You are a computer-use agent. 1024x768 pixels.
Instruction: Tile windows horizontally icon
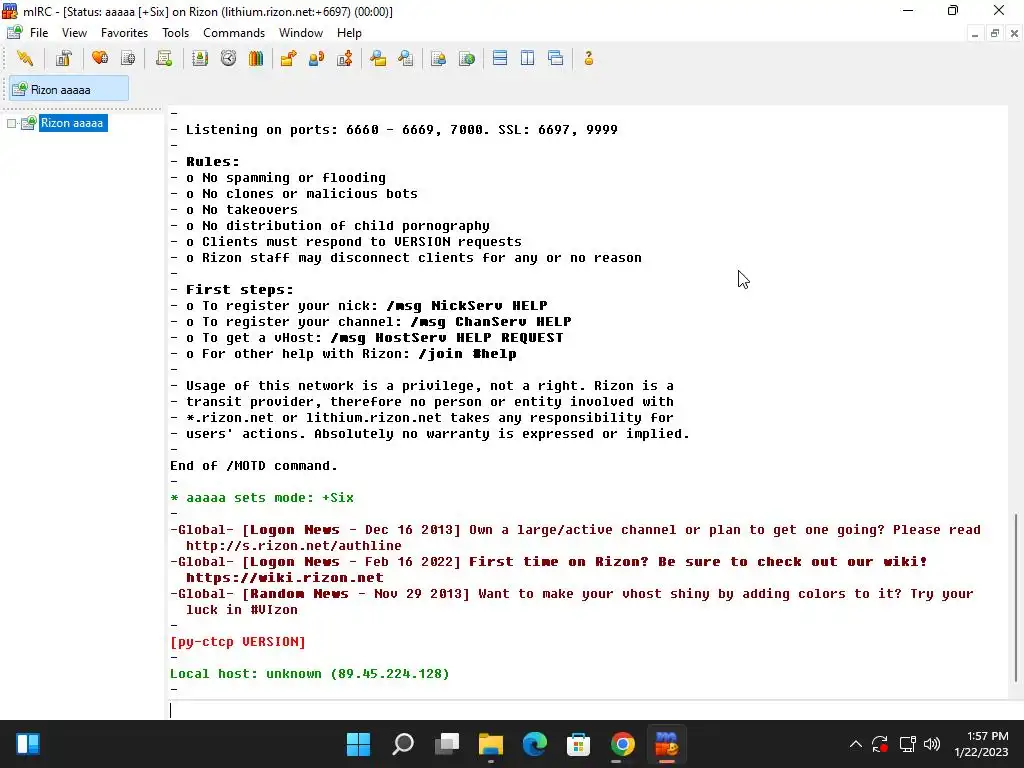[500, 59]
